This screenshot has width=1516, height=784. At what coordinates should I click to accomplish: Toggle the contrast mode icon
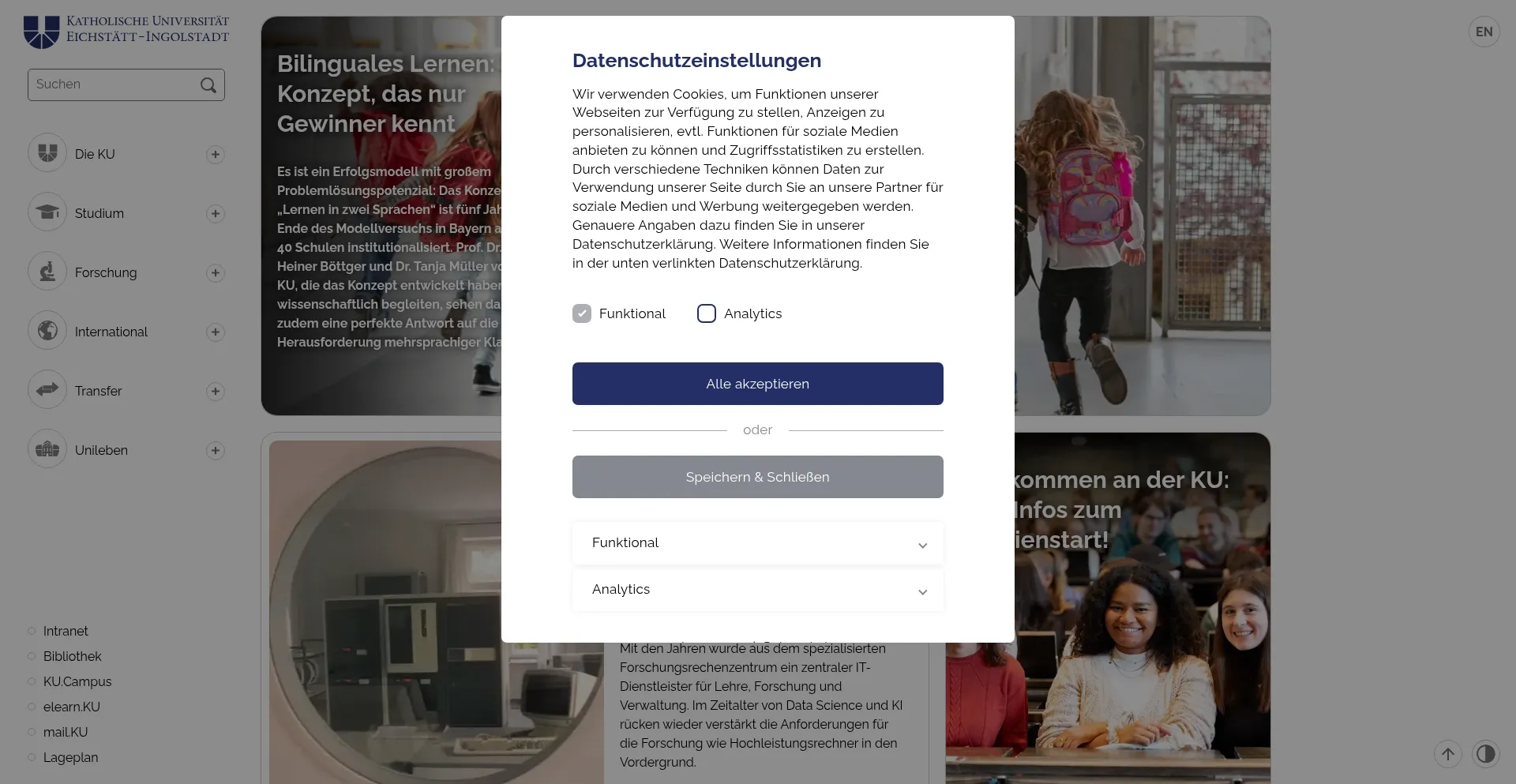click(x=1485, y=754)
